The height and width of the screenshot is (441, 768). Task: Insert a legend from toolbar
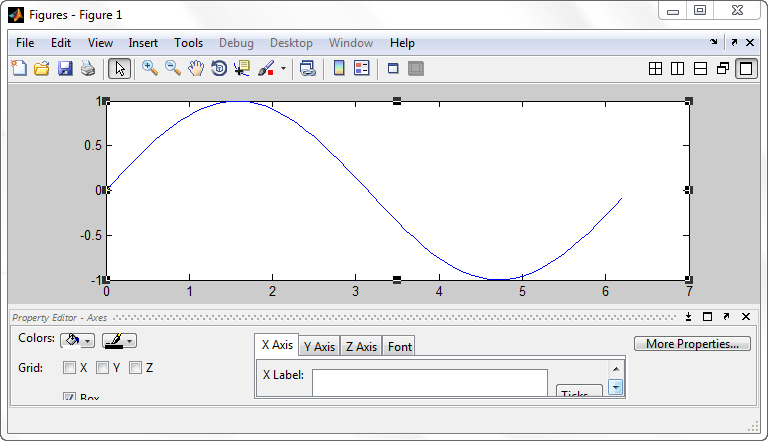[361, 69]
